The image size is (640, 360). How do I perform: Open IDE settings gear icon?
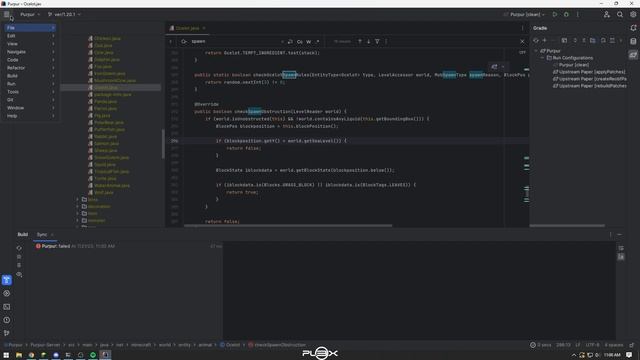pyautogui.click(x=633, y=14)
